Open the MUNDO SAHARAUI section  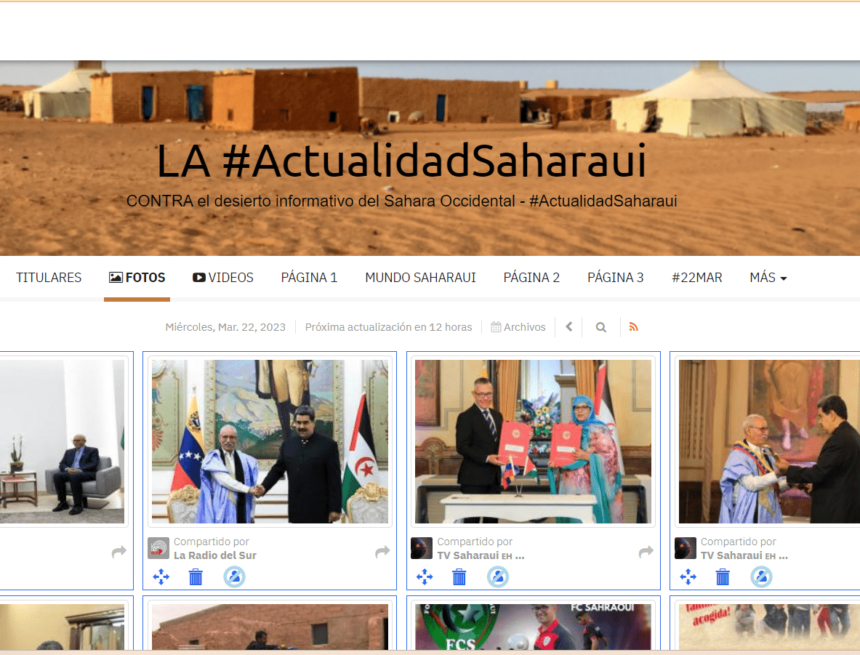coord(420,277)
